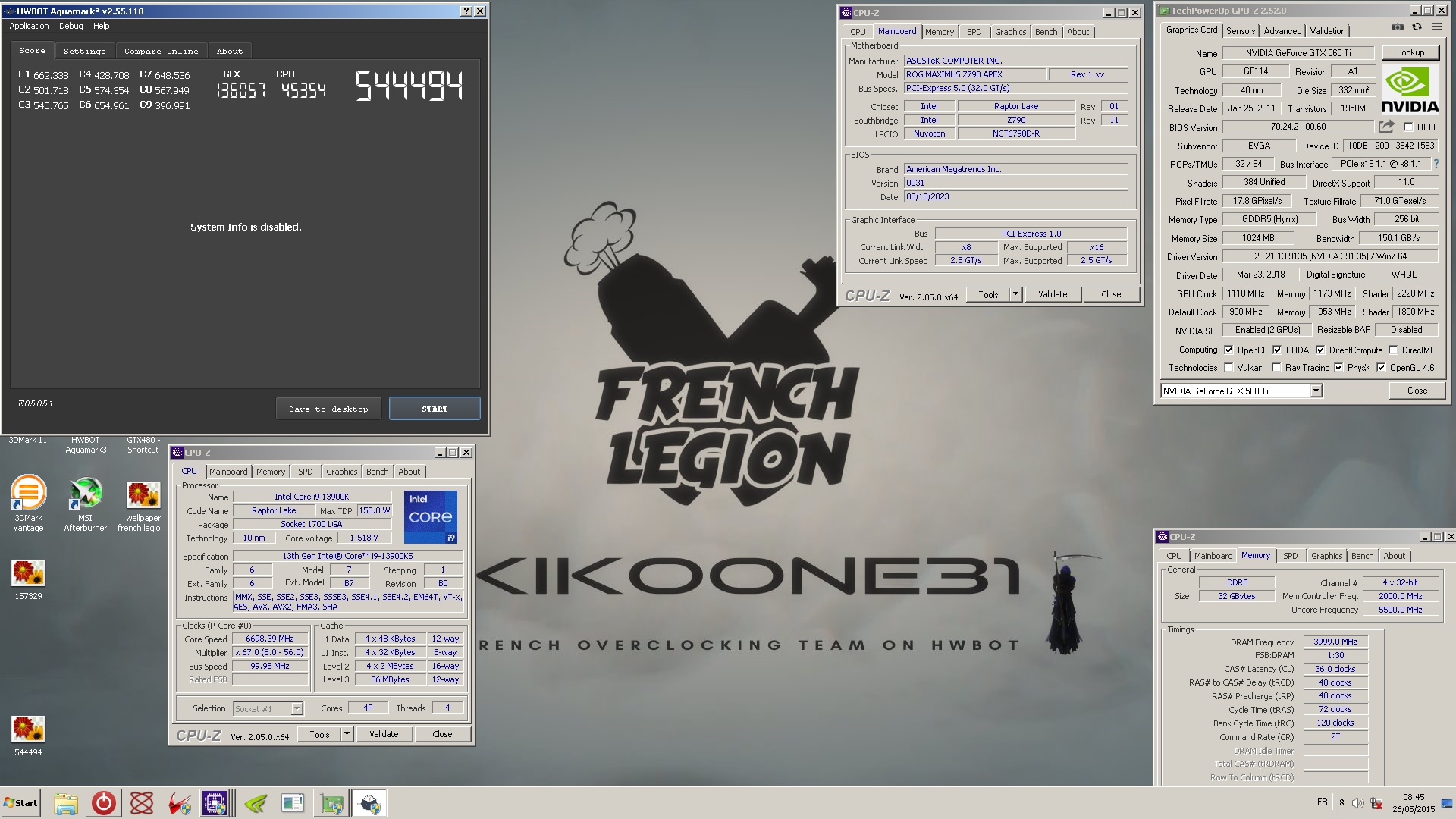This screenshot has width=1456, height=819.
Task: Take a GPU-Z screenshot with camera icon
Action: point(1397,27)
